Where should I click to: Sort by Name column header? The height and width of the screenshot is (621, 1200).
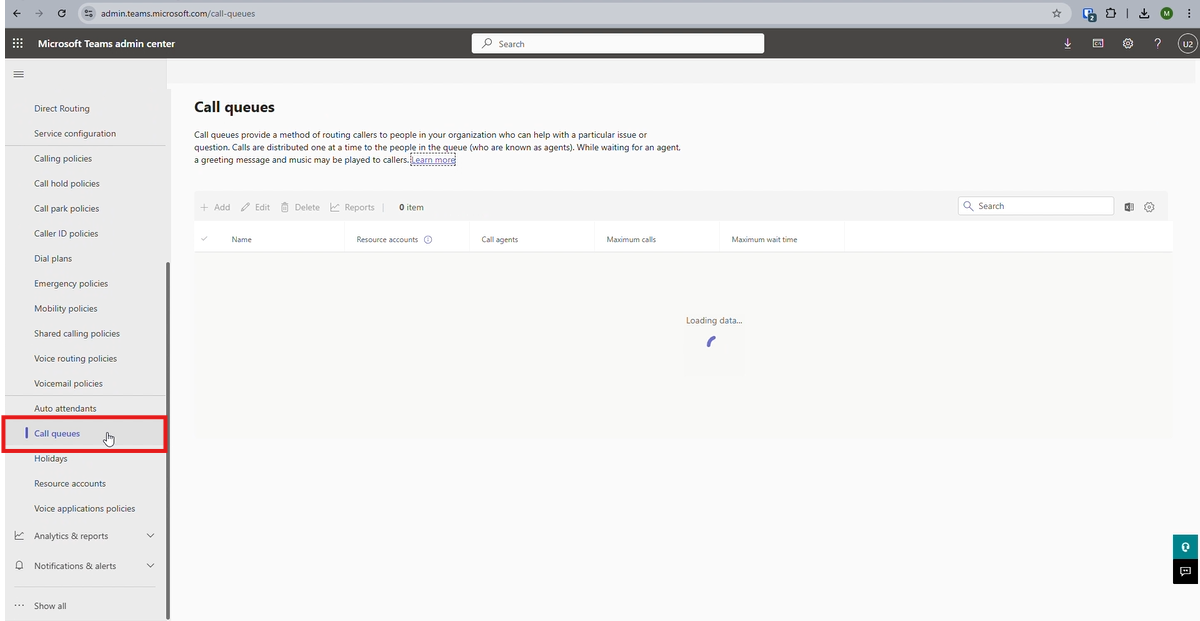pos(241,240)
